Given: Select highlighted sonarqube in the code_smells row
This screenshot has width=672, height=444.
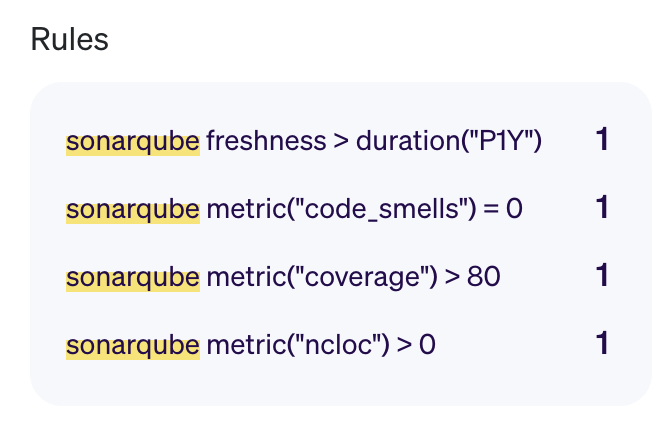Looking at the screenshot, I should tap(133, 210).
